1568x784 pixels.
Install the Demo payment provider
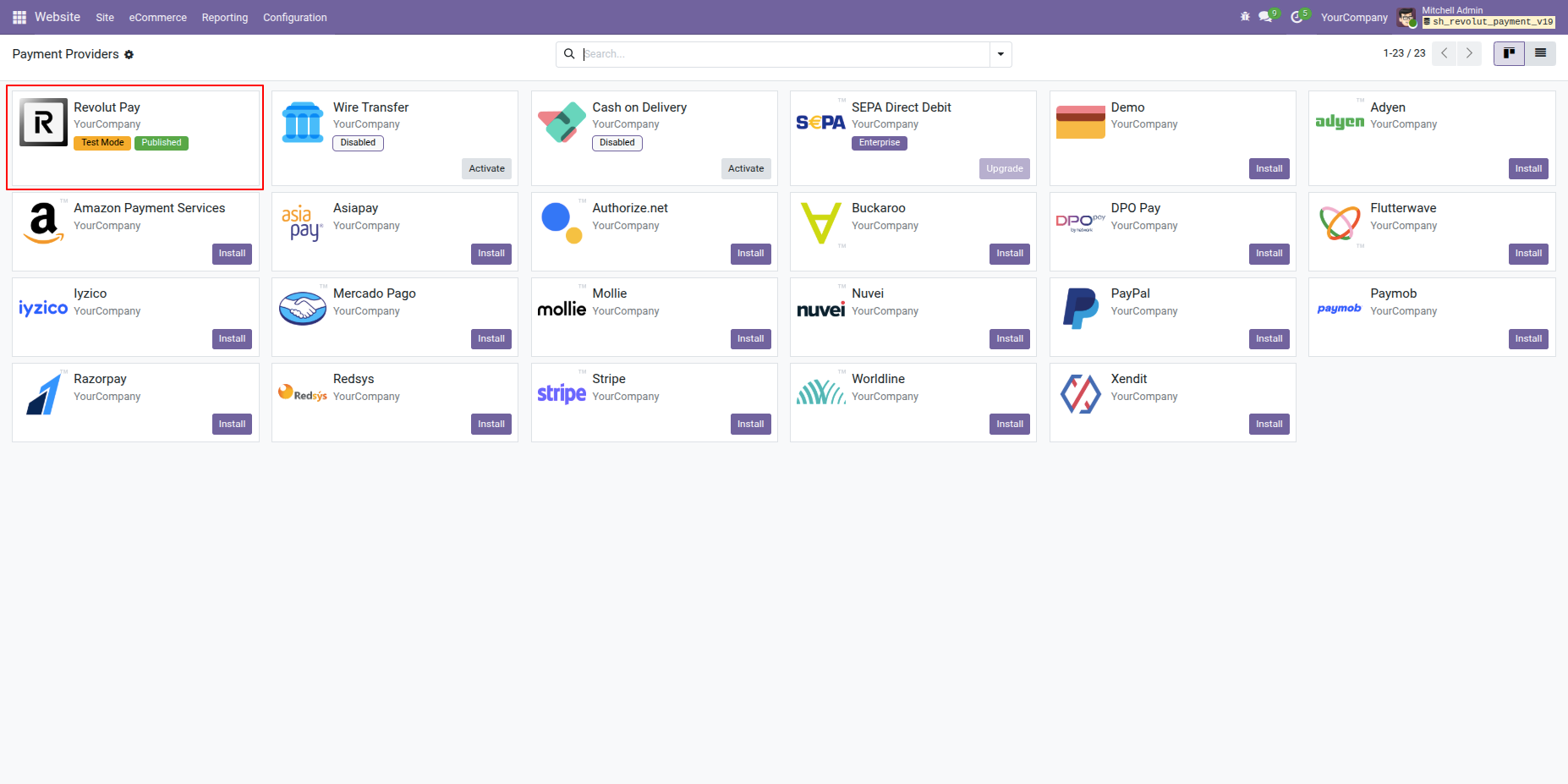1269,168
